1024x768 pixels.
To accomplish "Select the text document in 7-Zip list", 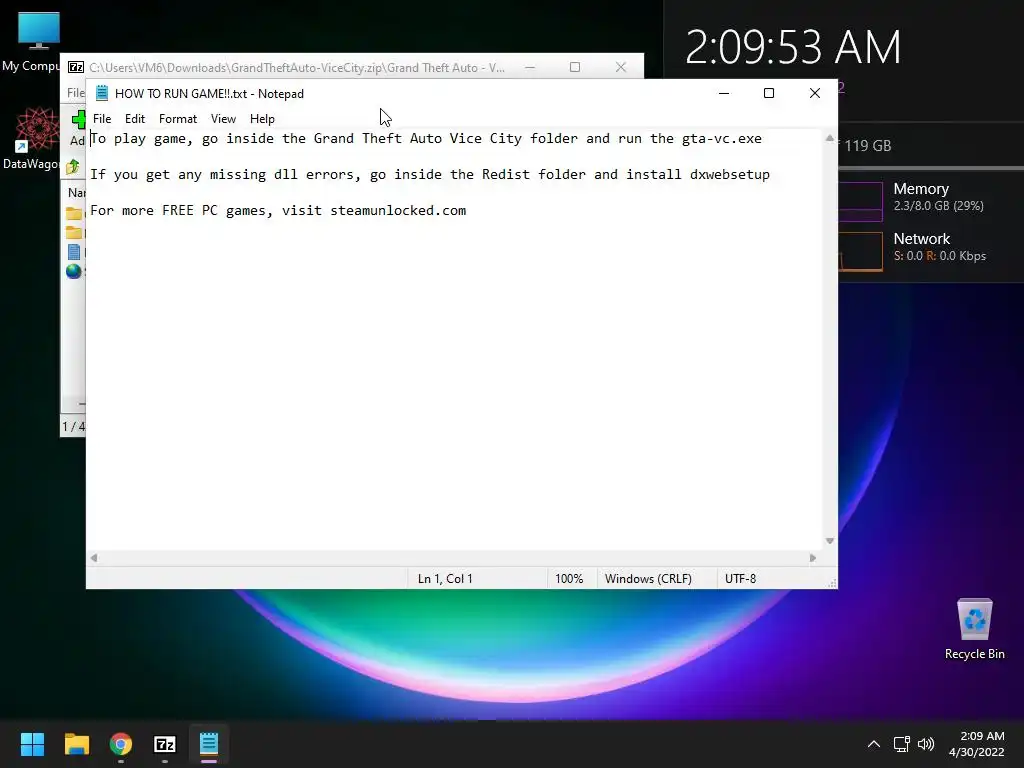I will pos(74,252).
